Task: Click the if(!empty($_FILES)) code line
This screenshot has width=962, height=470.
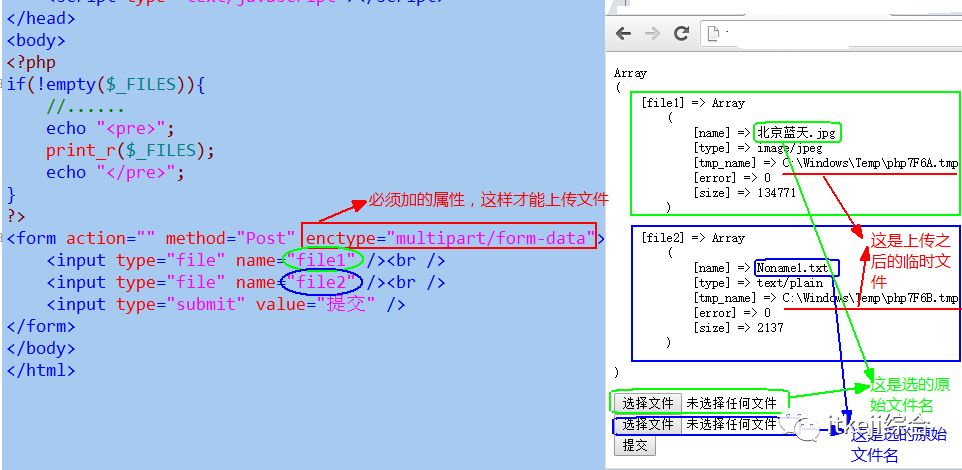Action: [x=106, y=84]
